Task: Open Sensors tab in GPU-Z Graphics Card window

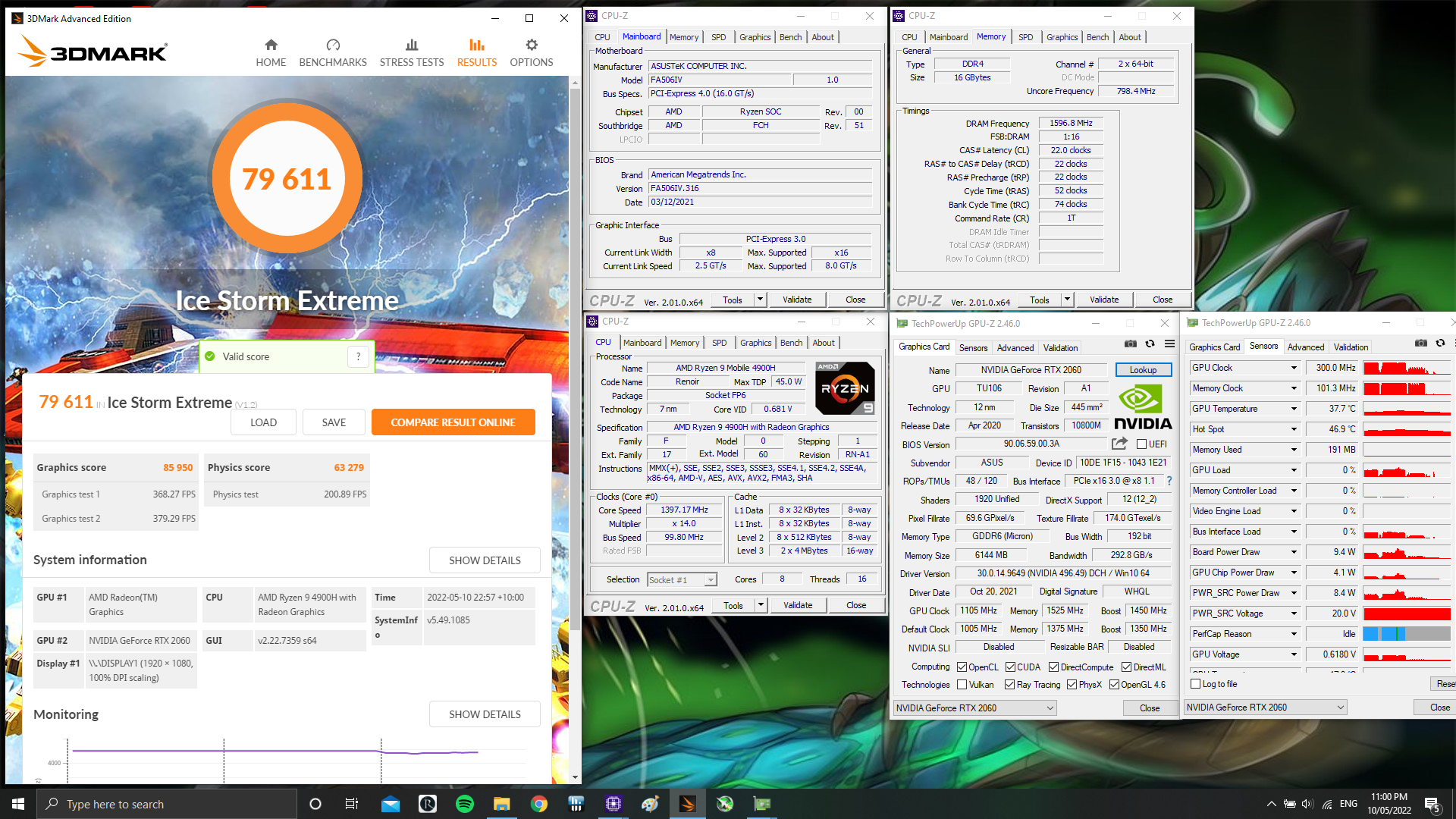Action: [x=973, y=348]
